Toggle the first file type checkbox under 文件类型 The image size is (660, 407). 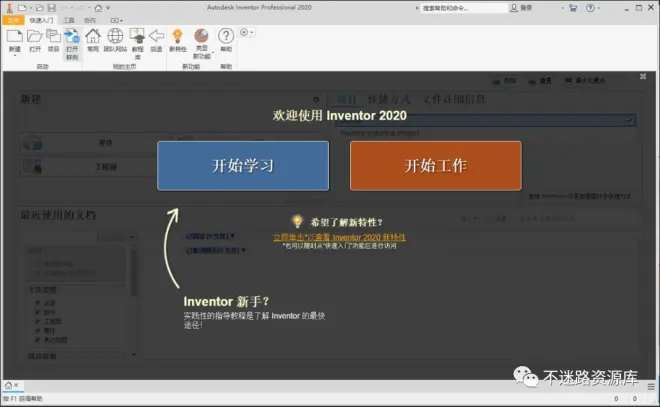[x=37, y=303]
